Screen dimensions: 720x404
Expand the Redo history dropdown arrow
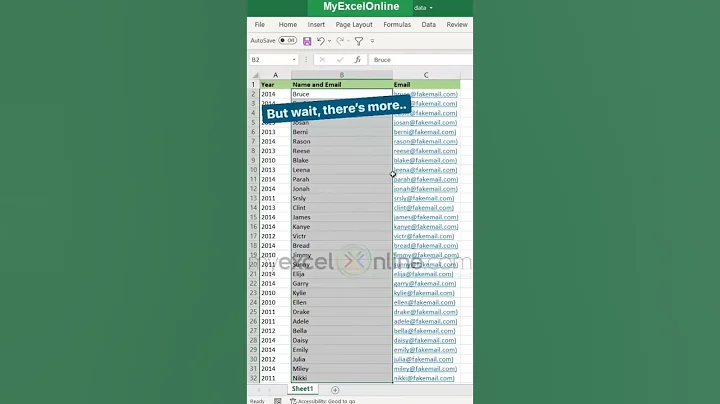tap(349, 41)
